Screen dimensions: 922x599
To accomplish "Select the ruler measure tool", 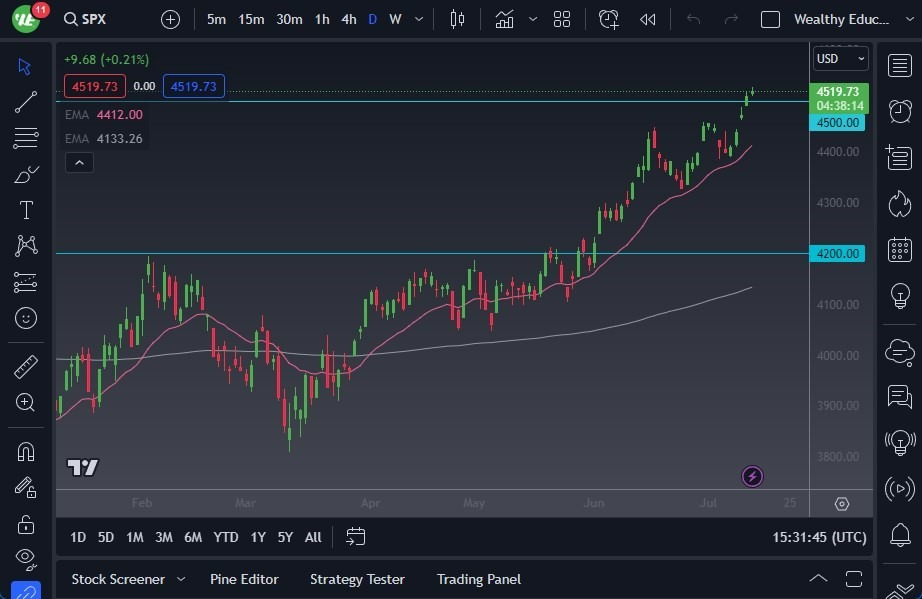I will [x=26, y=367].
